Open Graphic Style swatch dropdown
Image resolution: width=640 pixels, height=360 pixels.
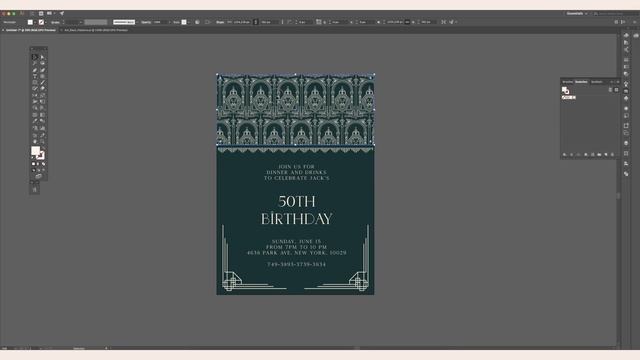(x=189, y=22)
